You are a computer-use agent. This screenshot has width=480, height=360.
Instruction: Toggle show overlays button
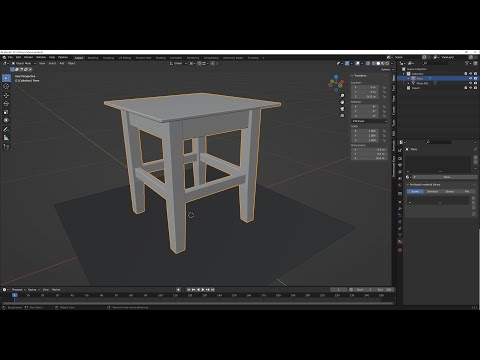pyautogui.click(x=358, y=63)
